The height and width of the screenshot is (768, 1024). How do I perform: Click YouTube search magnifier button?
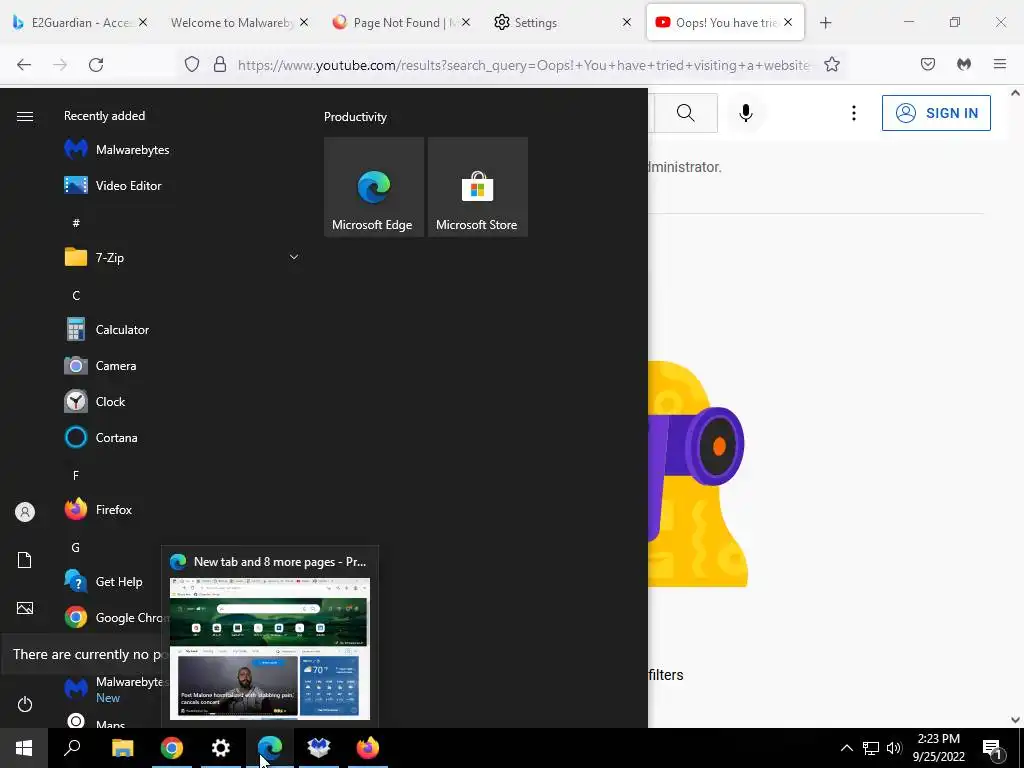686,113
